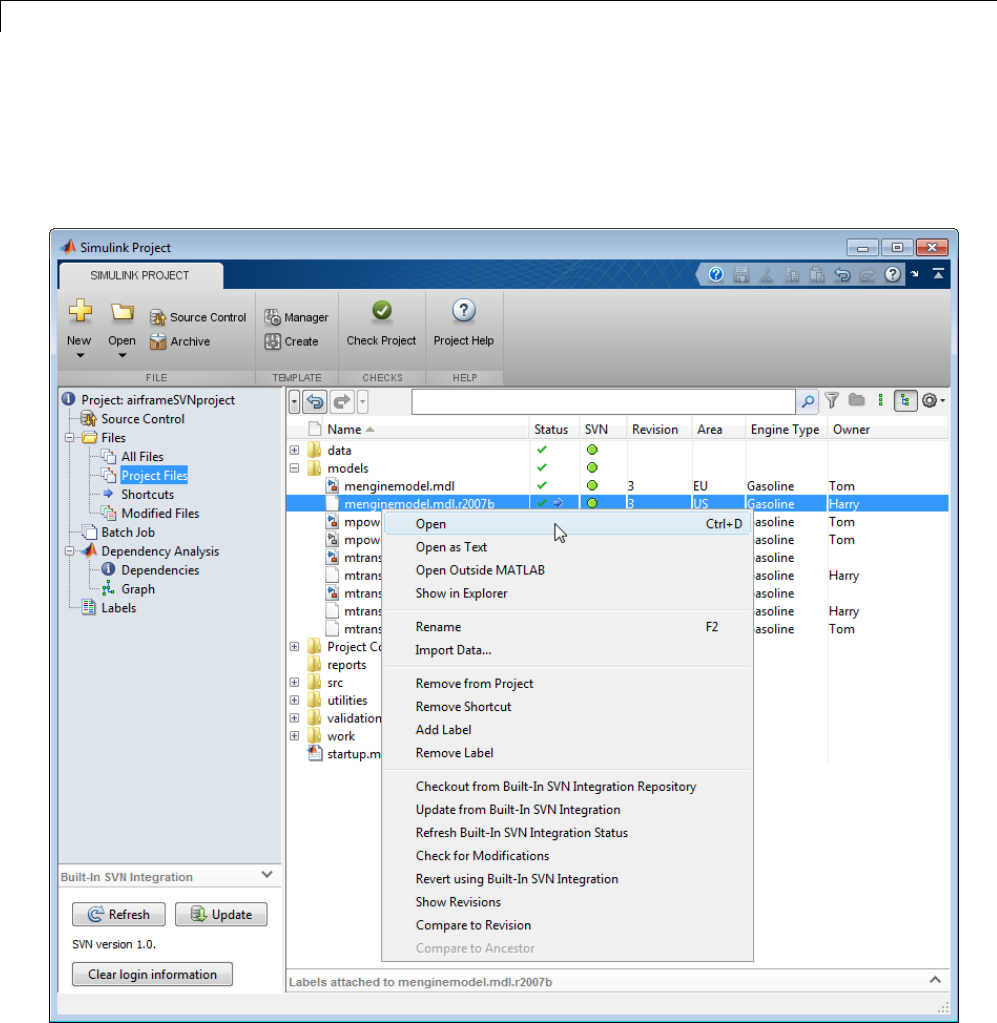Switch to the list view icon
997x1023 pixels.
tap(880, 401)
